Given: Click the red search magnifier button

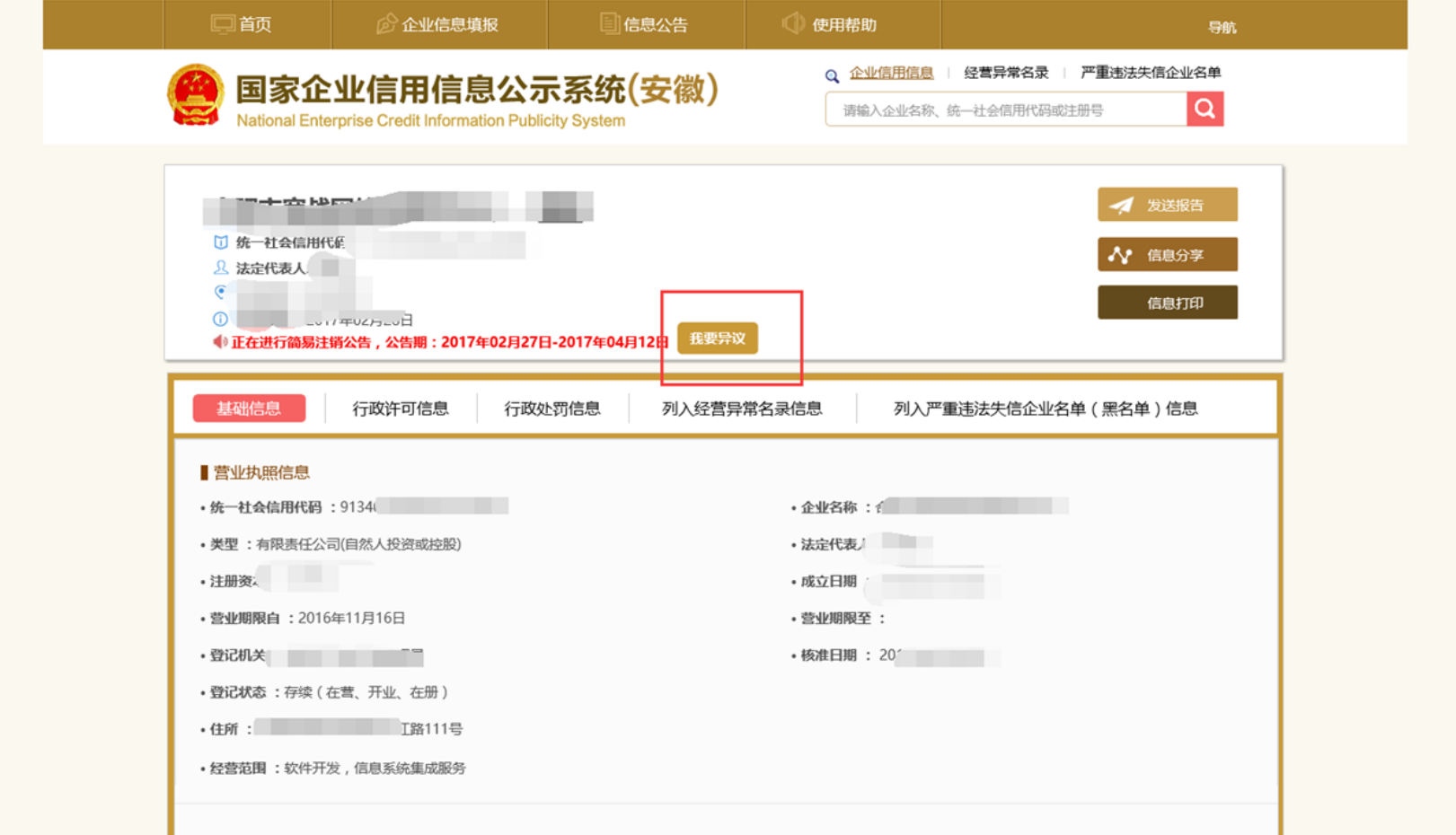Looking at the screenshot, I should pyautogui.click(x=1205, y=110).
